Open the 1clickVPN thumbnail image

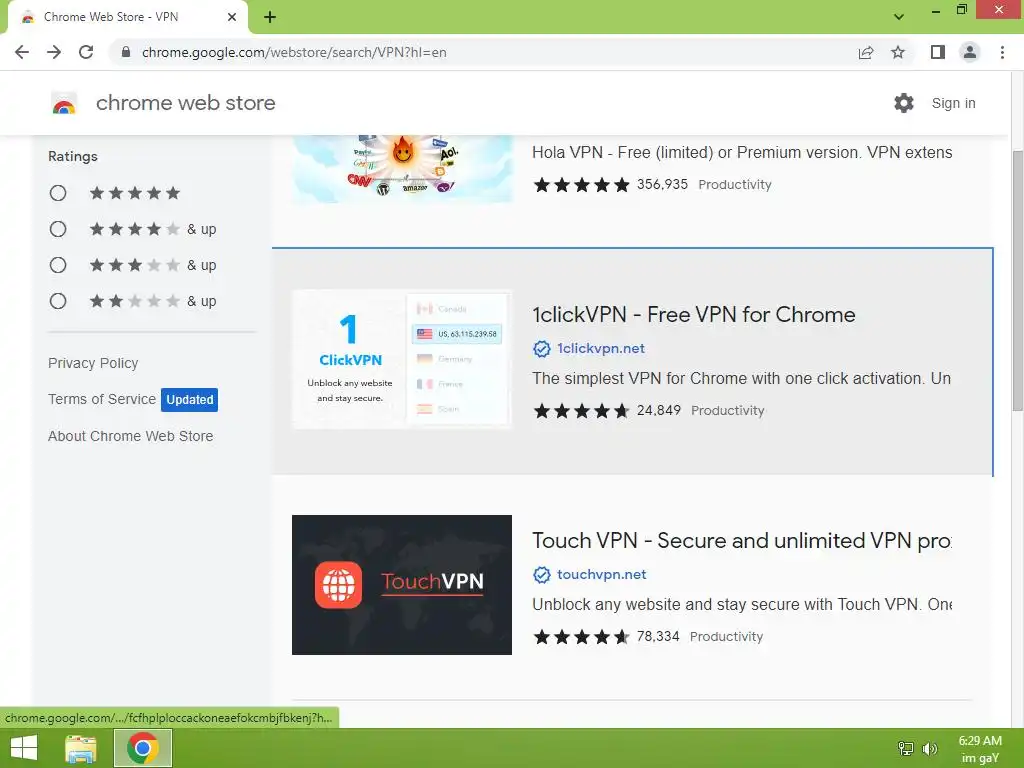[x=402, y=359]
